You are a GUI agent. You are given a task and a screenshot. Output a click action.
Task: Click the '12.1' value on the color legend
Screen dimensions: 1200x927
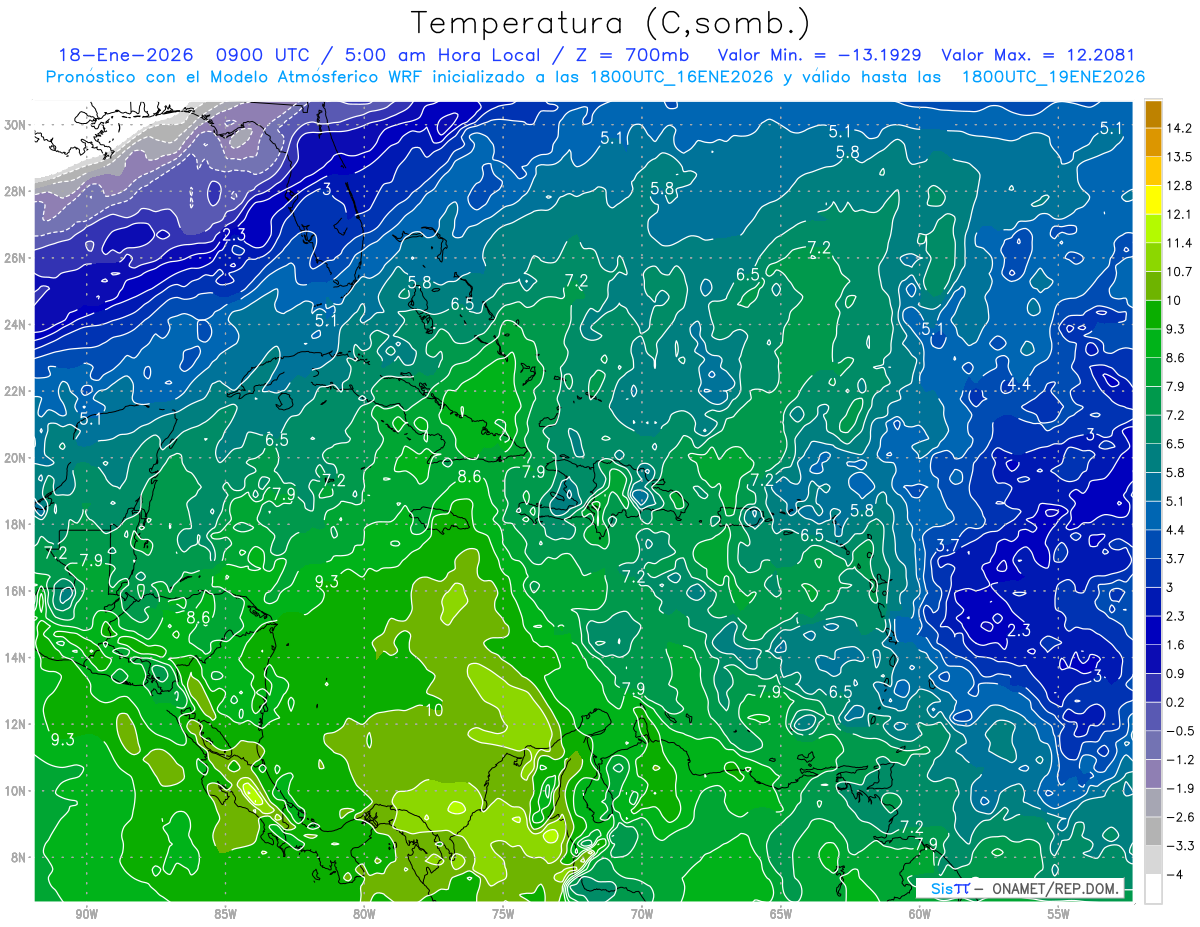pyautogui.click(x=1180, y=214)
